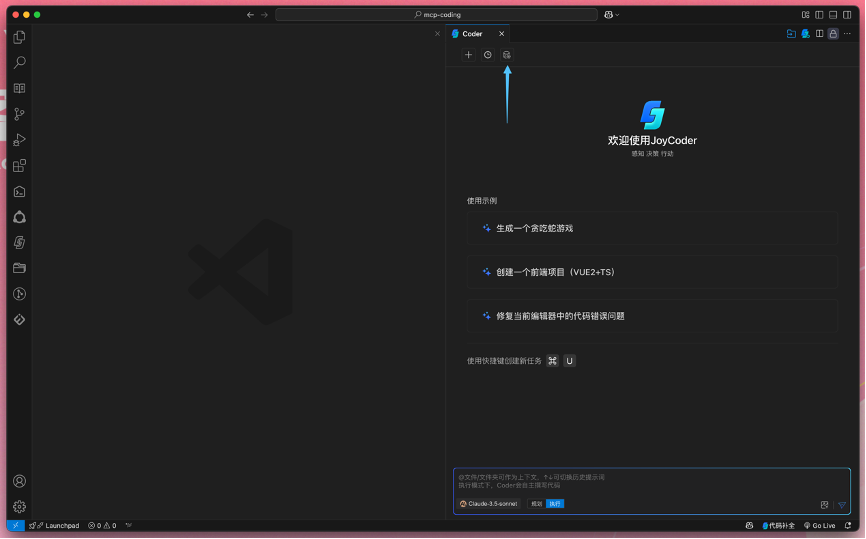866x539 pixels.
Task: Click Go Live in the status bar
Action: [x=820, y=526]
